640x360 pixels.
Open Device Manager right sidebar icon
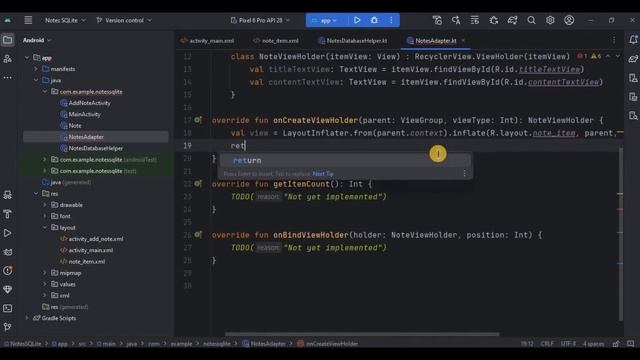(633, 78)
